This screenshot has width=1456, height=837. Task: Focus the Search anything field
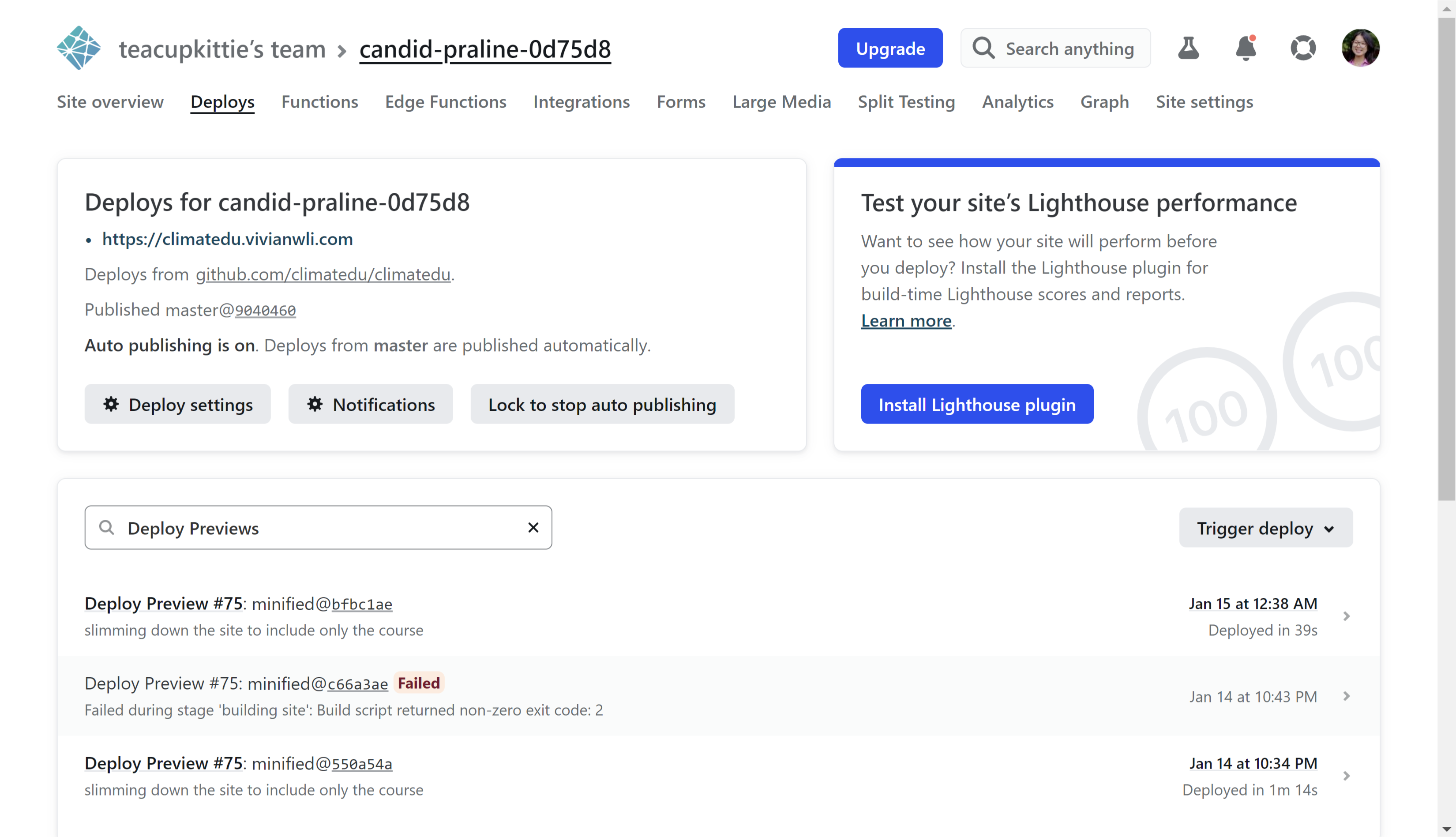point(1056,48)
